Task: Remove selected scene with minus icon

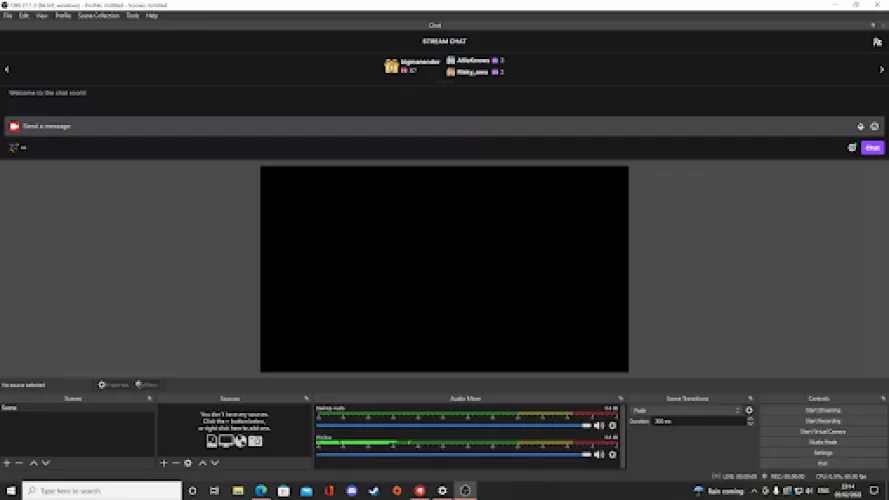Action: pos(19,463)
